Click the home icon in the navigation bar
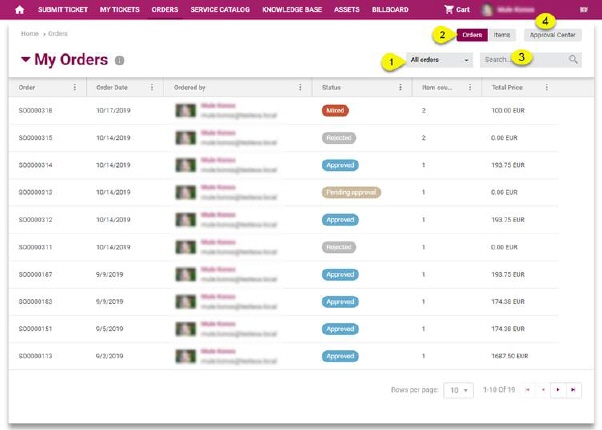The width and height of the screenshot is (602, 430). 19,9
